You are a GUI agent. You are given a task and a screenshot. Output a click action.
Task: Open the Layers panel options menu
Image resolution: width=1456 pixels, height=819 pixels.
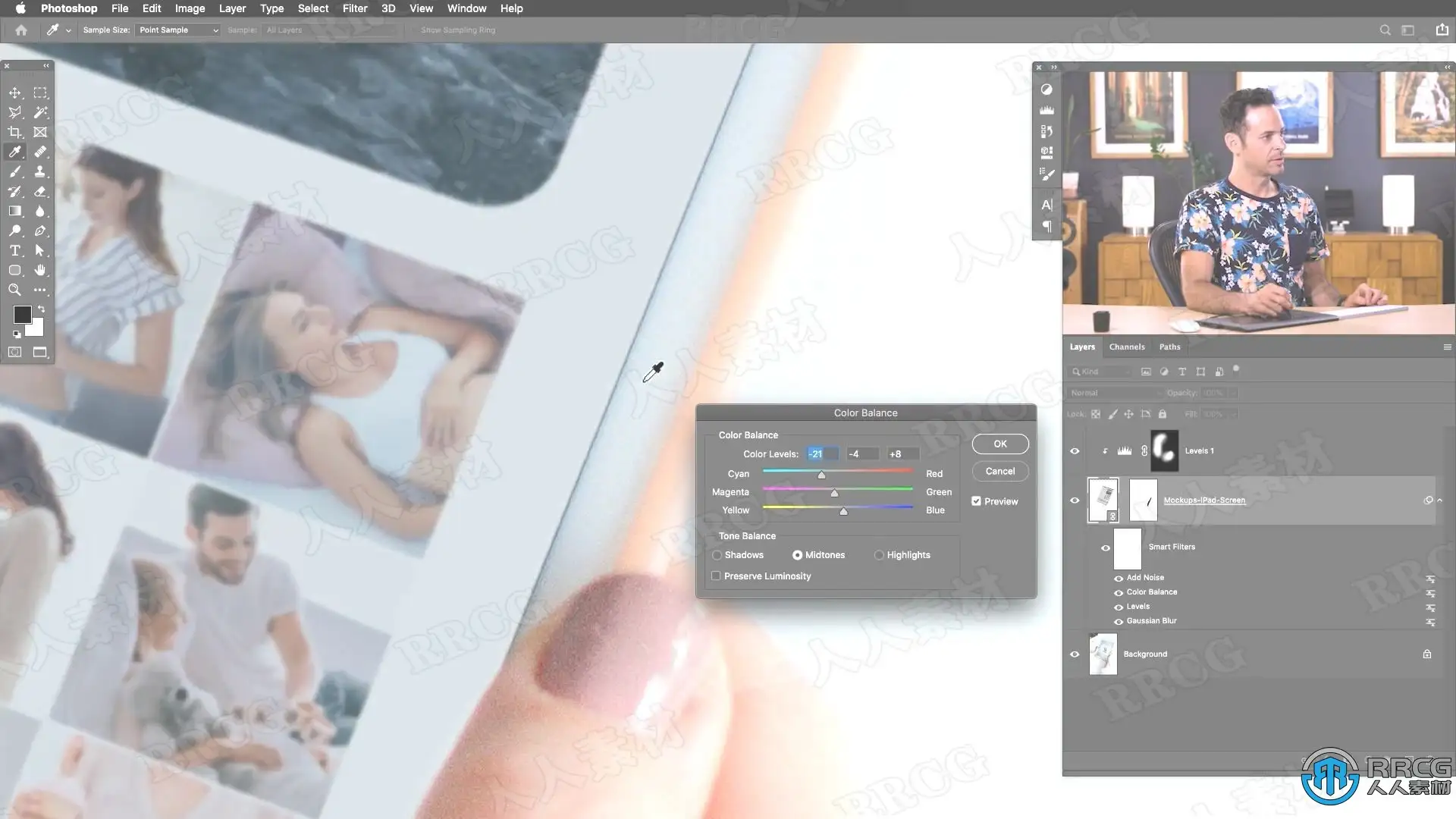(x=1447, y=347)
